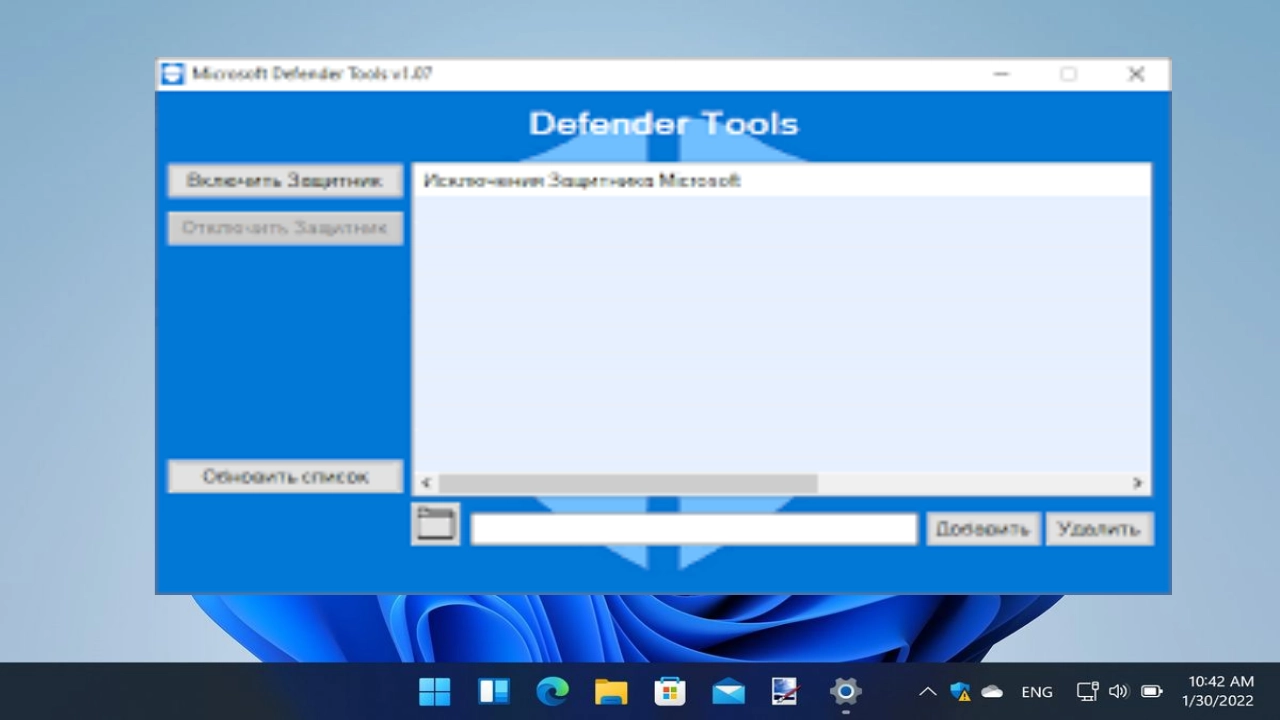This screenshot has height=720, width=1280.
Task: Launch Microsoft Edge from taskbar
Action: pyautogui.click(x=552, y=691)
